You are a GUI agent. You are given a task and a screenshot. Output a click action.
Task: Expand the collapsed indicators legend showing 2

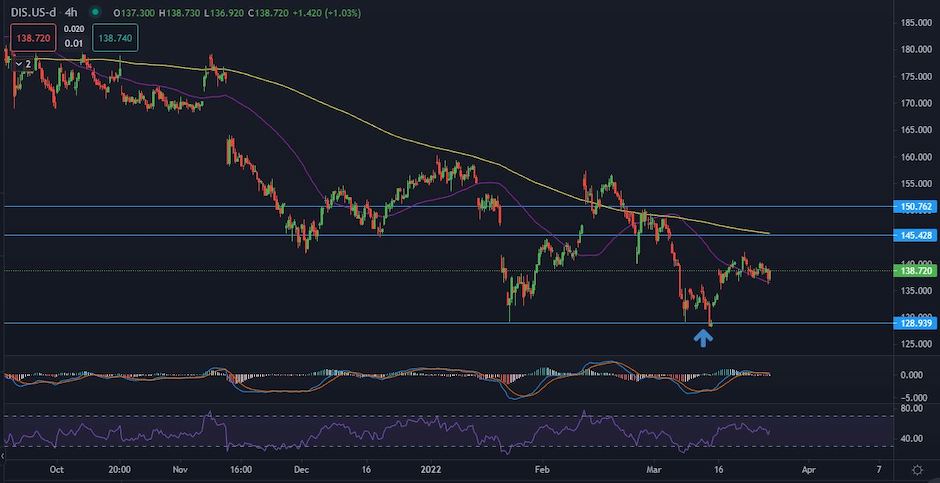pyautogui.click(x=23, y=64)
